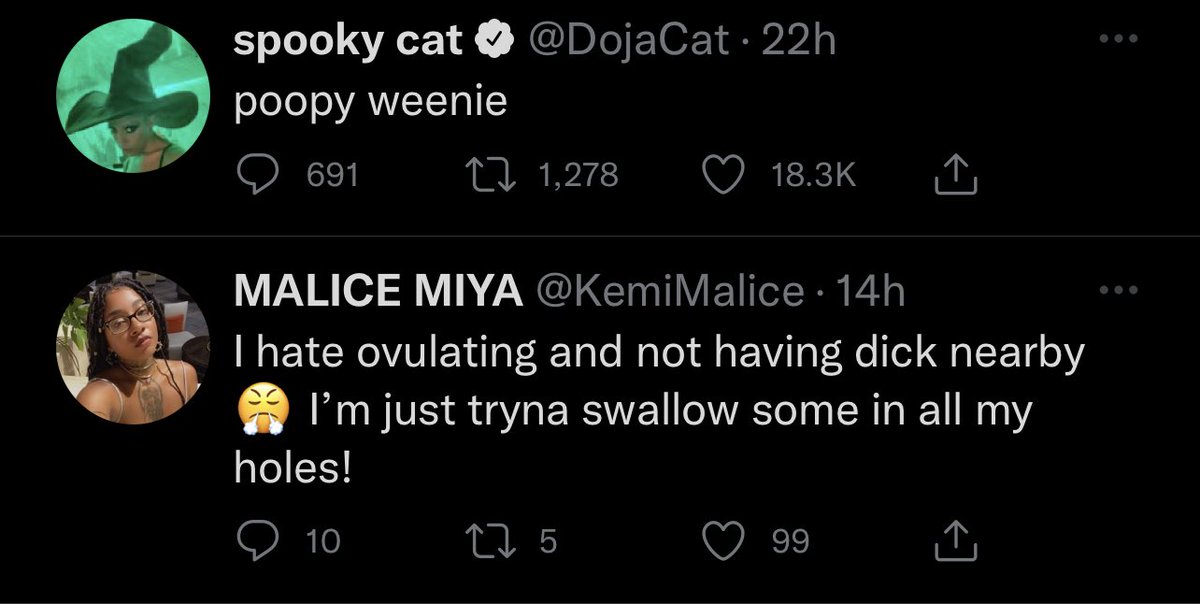1200x604 pixels.
Task: Share the @DojaCat tweet
Action: (x=955, y=176)
